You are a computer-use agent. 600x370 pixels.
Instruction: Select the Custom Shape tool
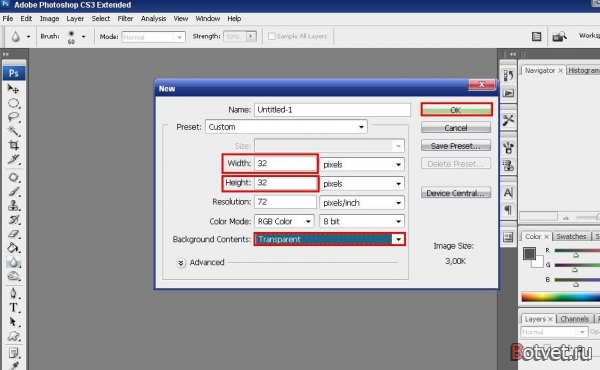click(13, 336)
